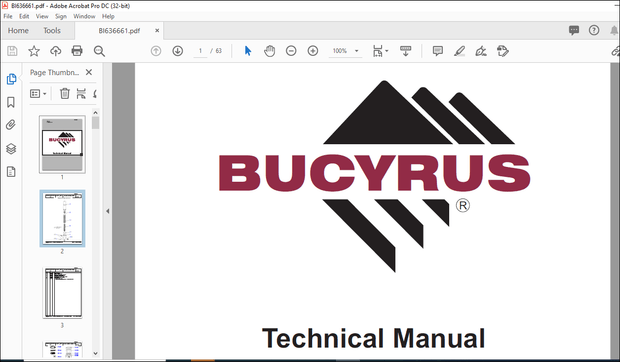This screenshot has height=362, width=620.
Task: Open the share link icon
Action: point(615,51)
